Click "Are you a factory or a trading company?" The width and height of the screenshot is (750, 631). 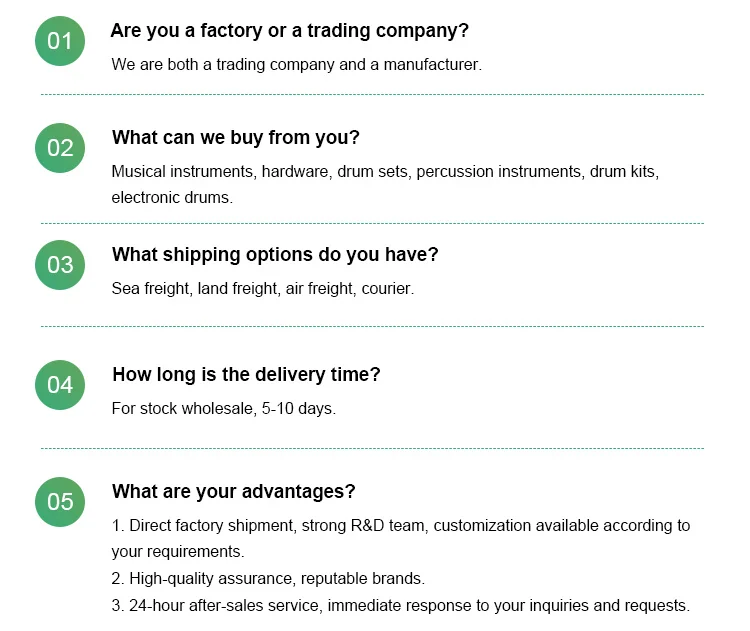pyautogui.click(x=289, y=31)
